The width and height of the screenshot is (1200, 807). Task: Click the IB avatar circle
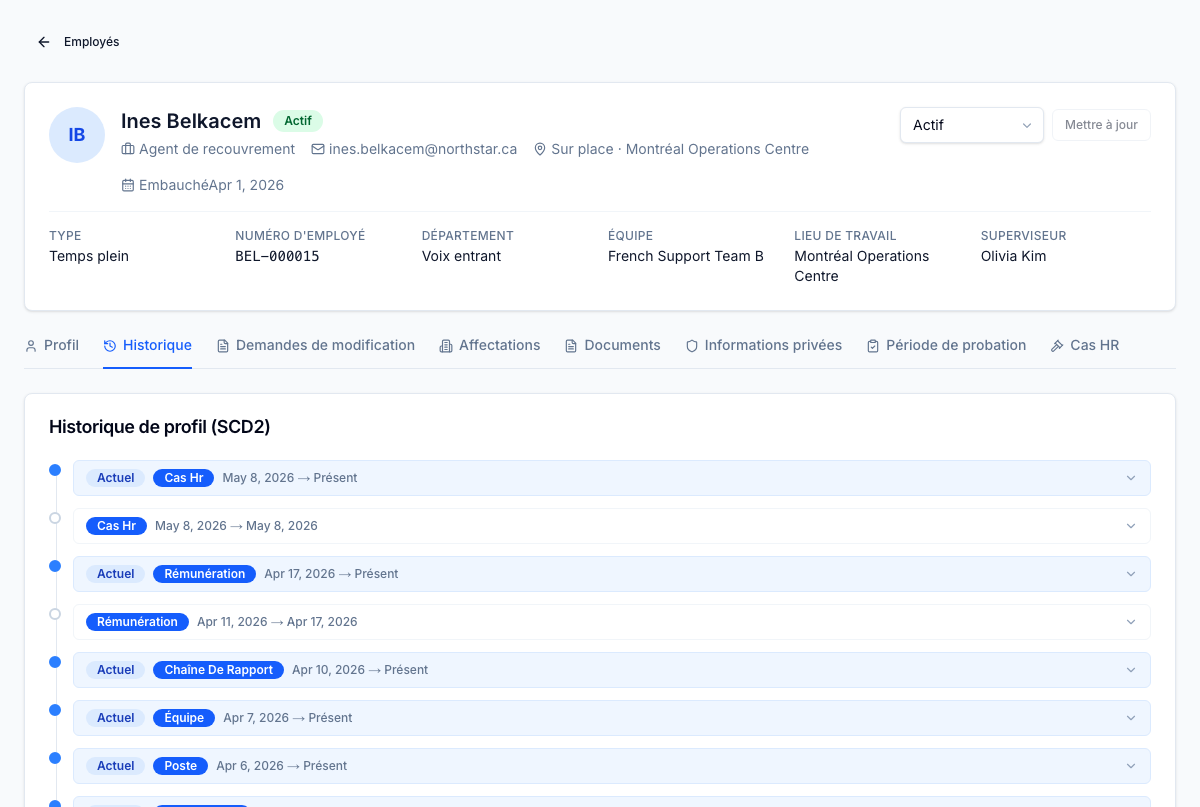(x=77, y=135)
